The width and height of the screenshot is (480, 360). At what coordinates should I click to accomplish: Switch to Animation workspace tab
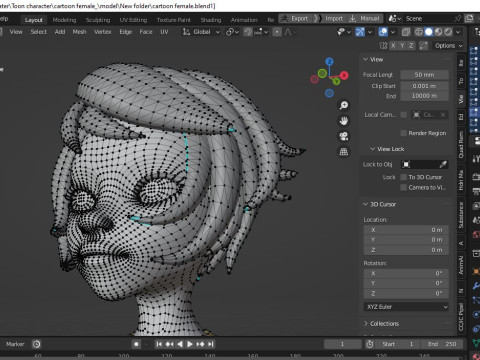(x=244, y=20)
